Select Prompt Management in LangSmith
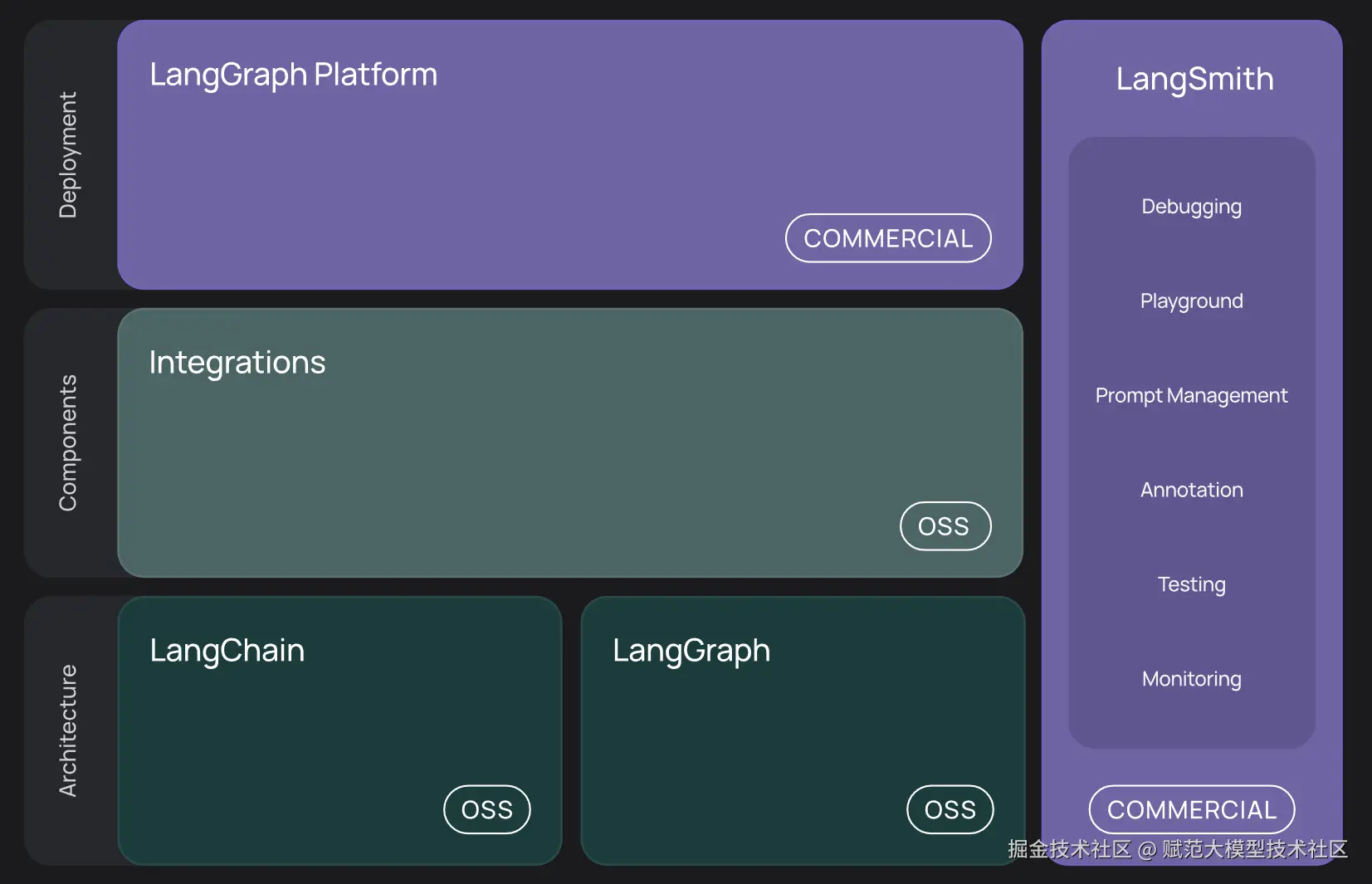The image size is (1372, 884). pos(1191,396)
